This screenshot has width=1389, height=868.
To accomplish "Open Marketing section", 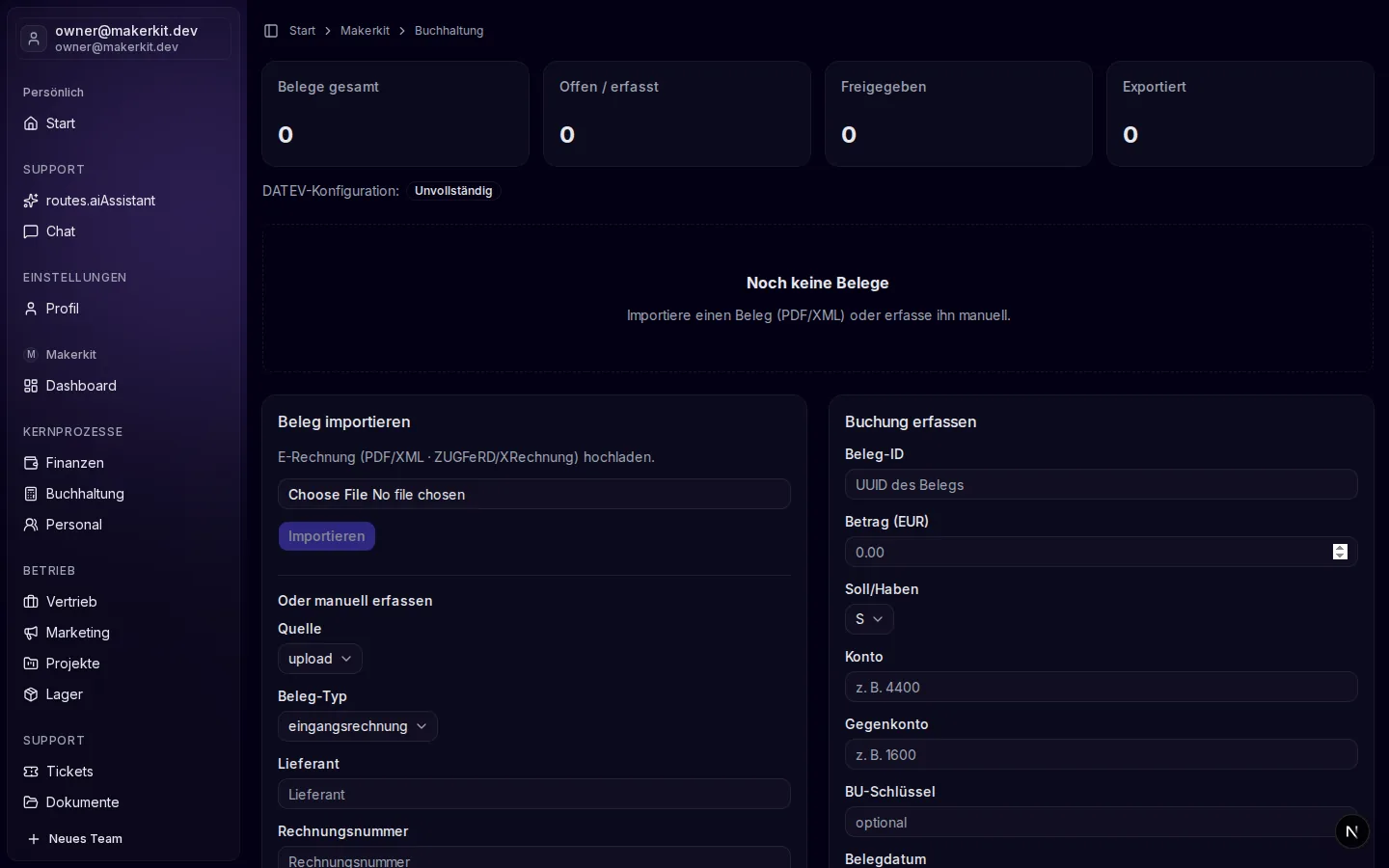I will click(x=123, y=633).
